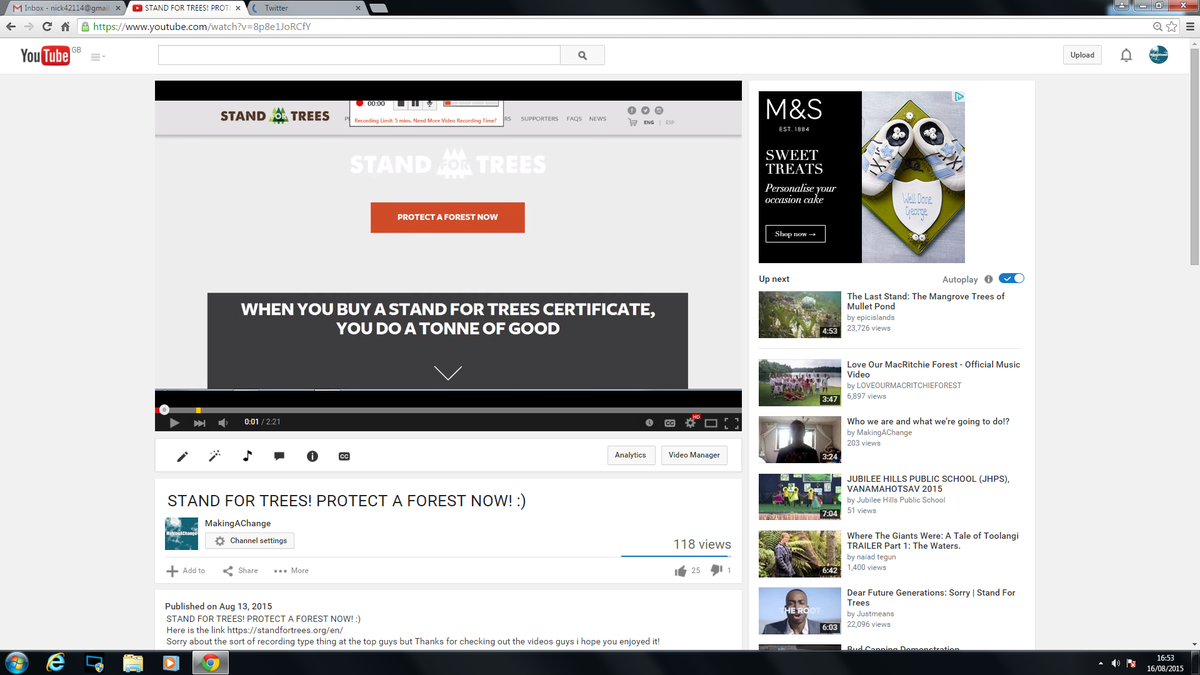
Task: Open Annotations speech bubble tool
Action: 279,456
